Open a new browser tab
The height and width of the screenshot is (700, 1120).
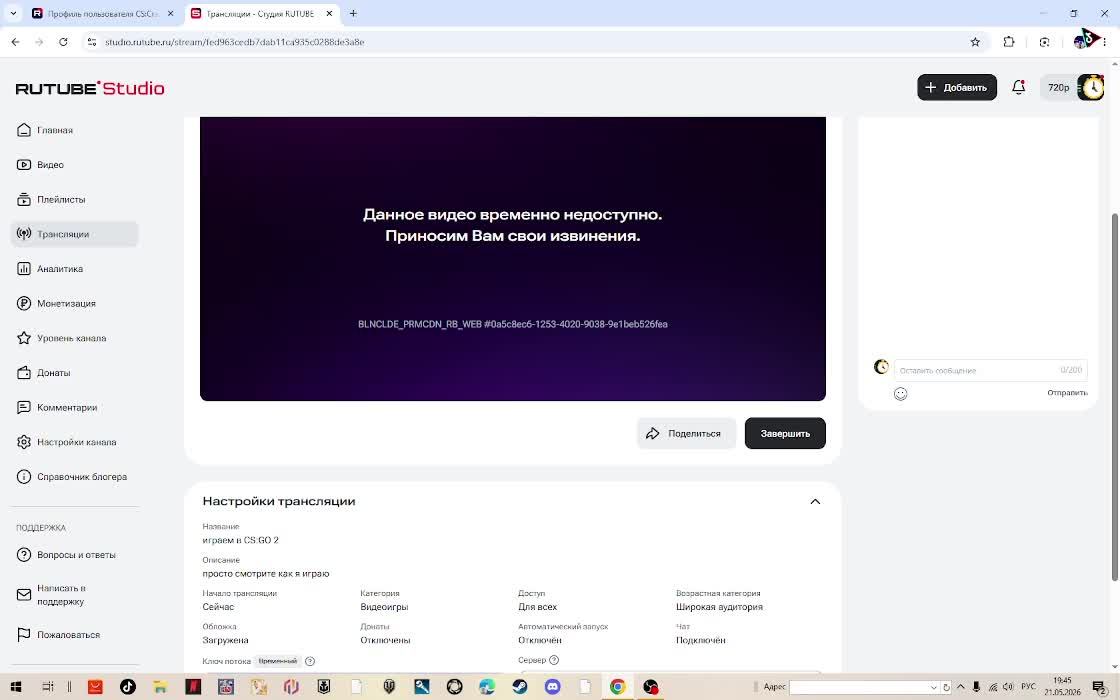point(353,14)
